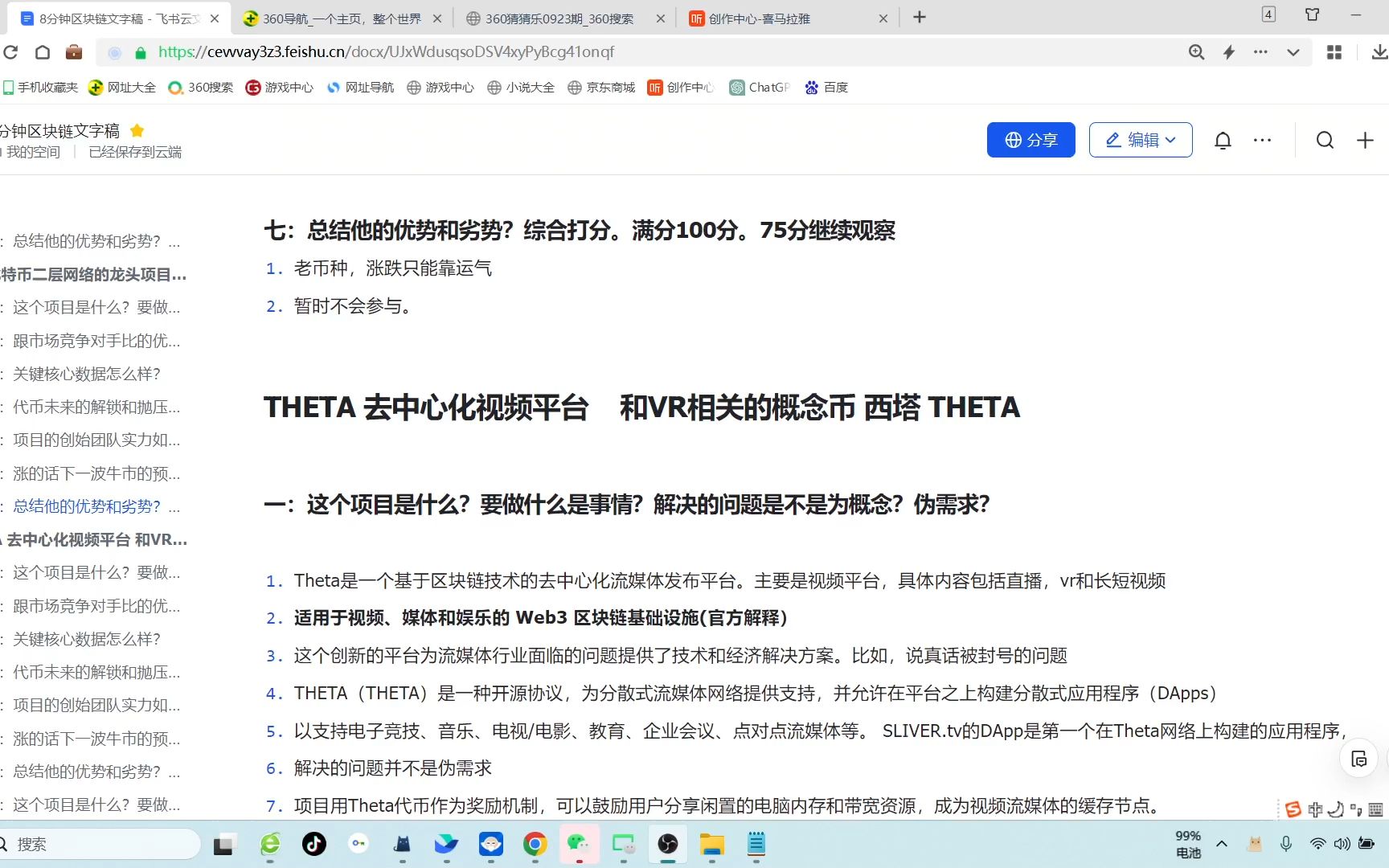Click the lightning speed mode icon
1389x868 pixels.
(x=1228, y=52)
